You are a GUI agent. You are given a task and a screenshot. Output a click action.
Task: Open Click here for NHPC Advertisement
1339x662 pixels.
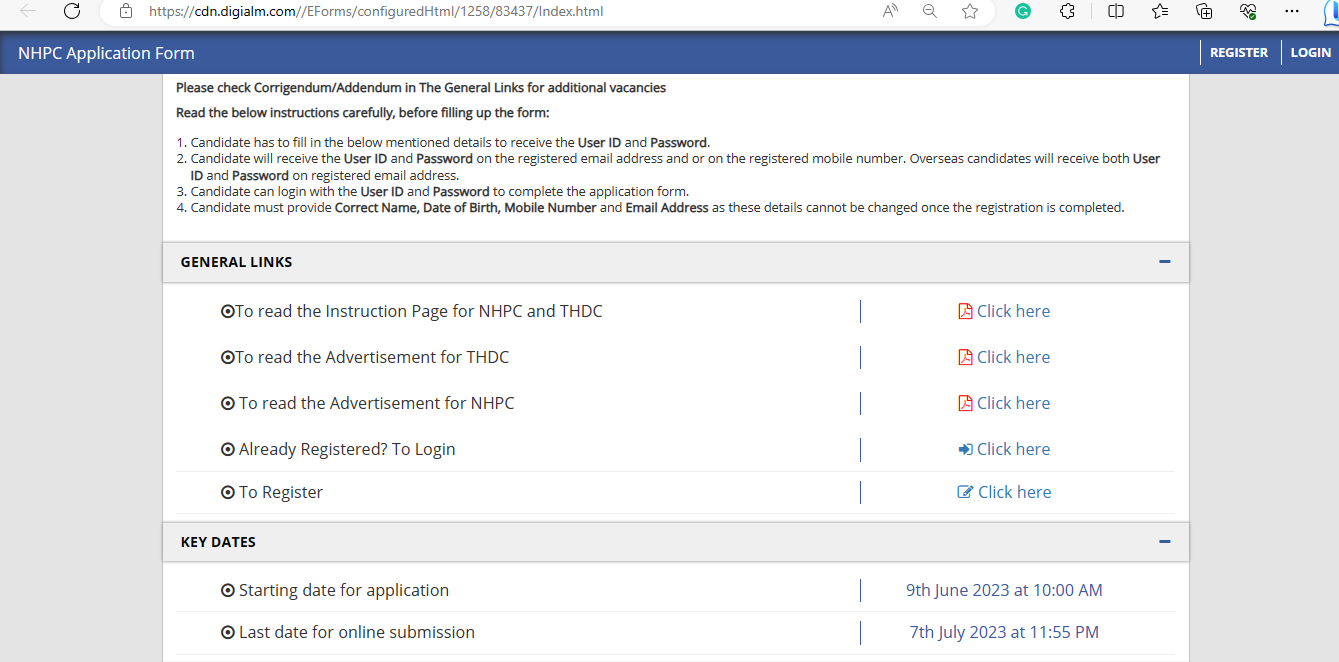(x=1013, y=403)
